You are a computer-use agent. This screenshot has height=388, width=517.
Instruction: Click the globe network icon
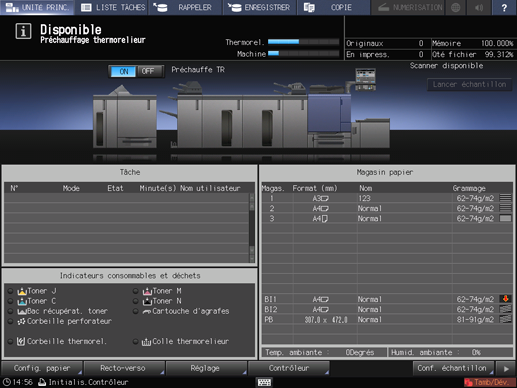point(456,7)
